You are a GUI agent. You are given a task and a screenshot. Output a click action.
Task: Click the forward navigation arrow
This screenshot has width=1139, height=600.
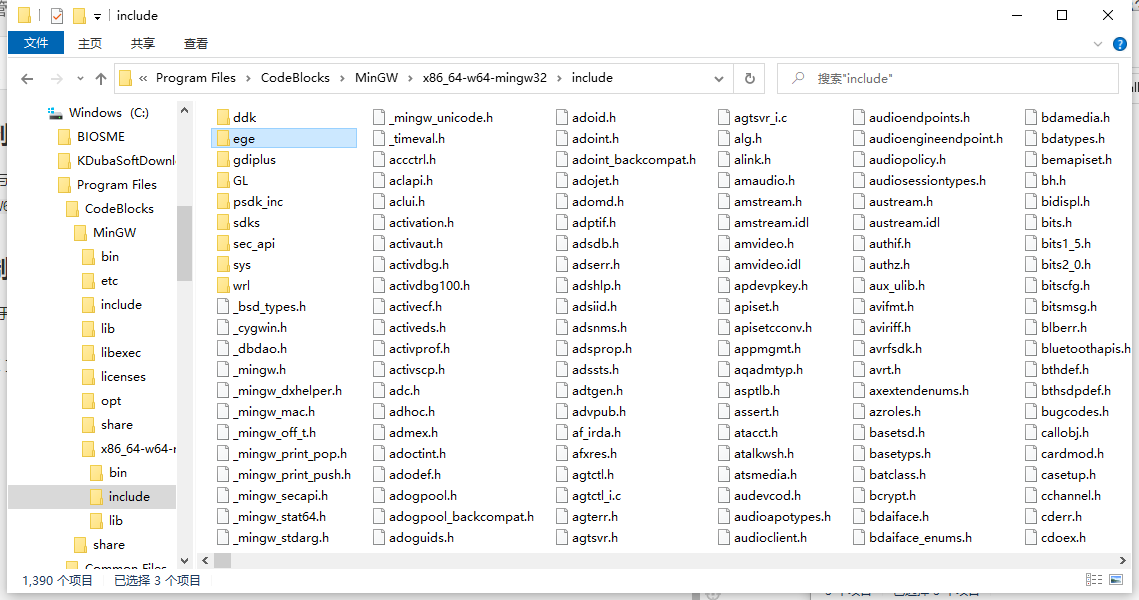[57, 78]
